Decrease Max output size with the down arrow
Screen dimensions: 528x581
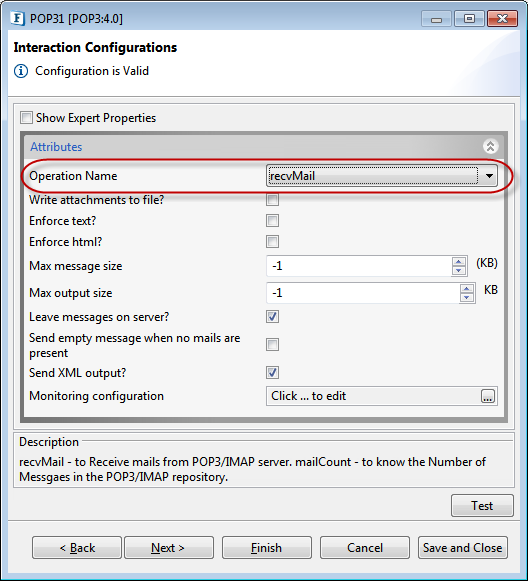(467, 298)
